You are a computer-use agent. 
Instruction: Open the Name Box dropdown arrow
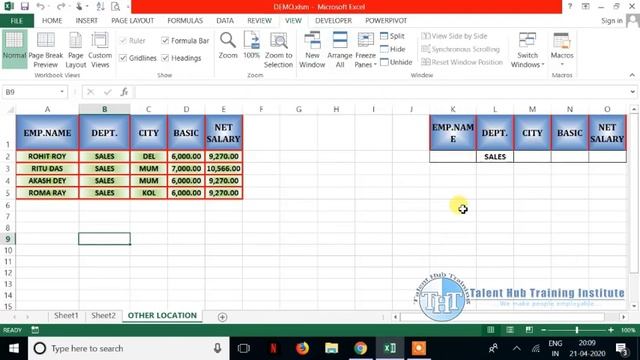click(62, 92)
